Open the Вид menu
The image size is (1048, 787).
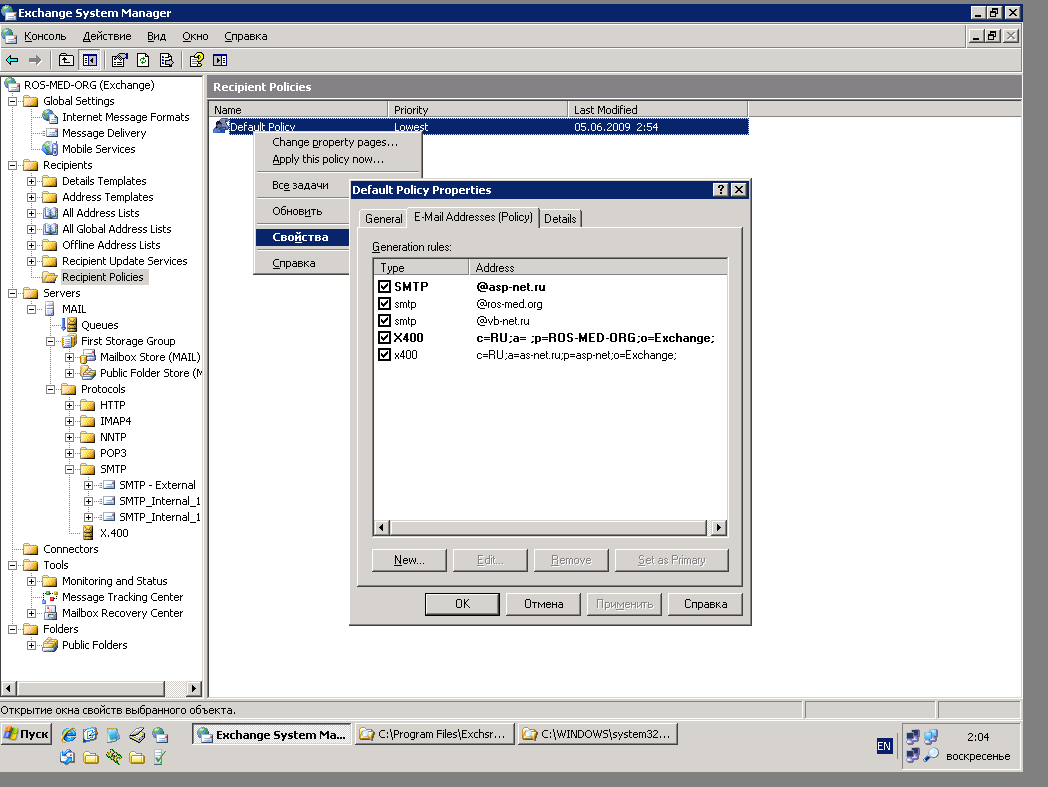click(156, 36)
